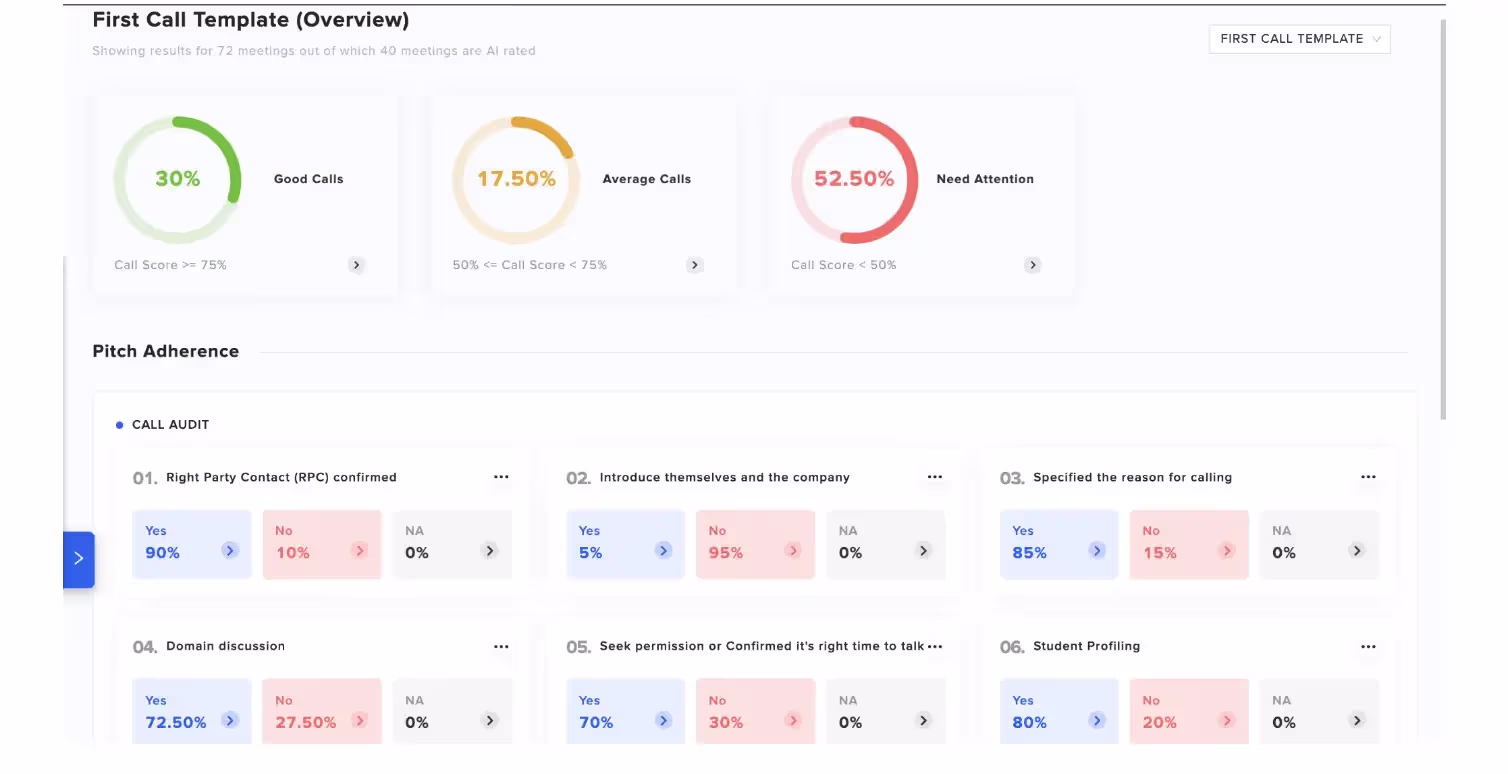This screenshot has width=1508, height=774.
Task: View No 20% arrow for Student Profiling
Action: (x=1227, y=720)
